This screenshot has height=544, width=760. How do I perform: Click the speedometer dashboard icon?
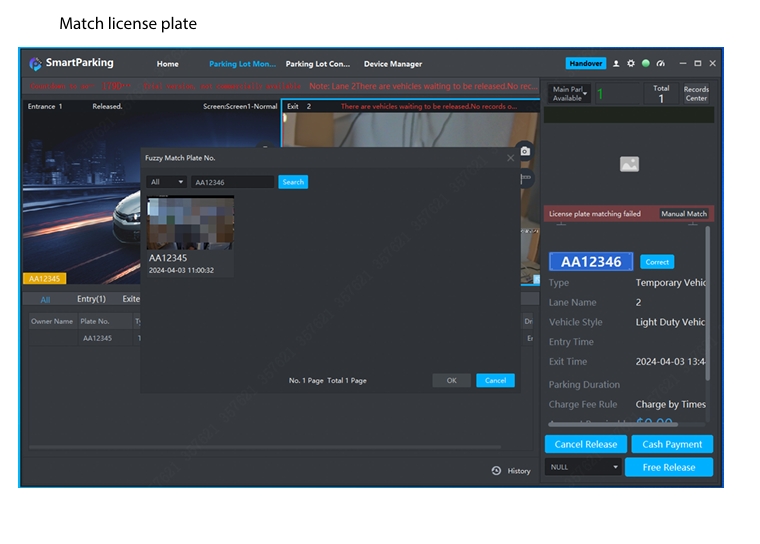point(660,63)
